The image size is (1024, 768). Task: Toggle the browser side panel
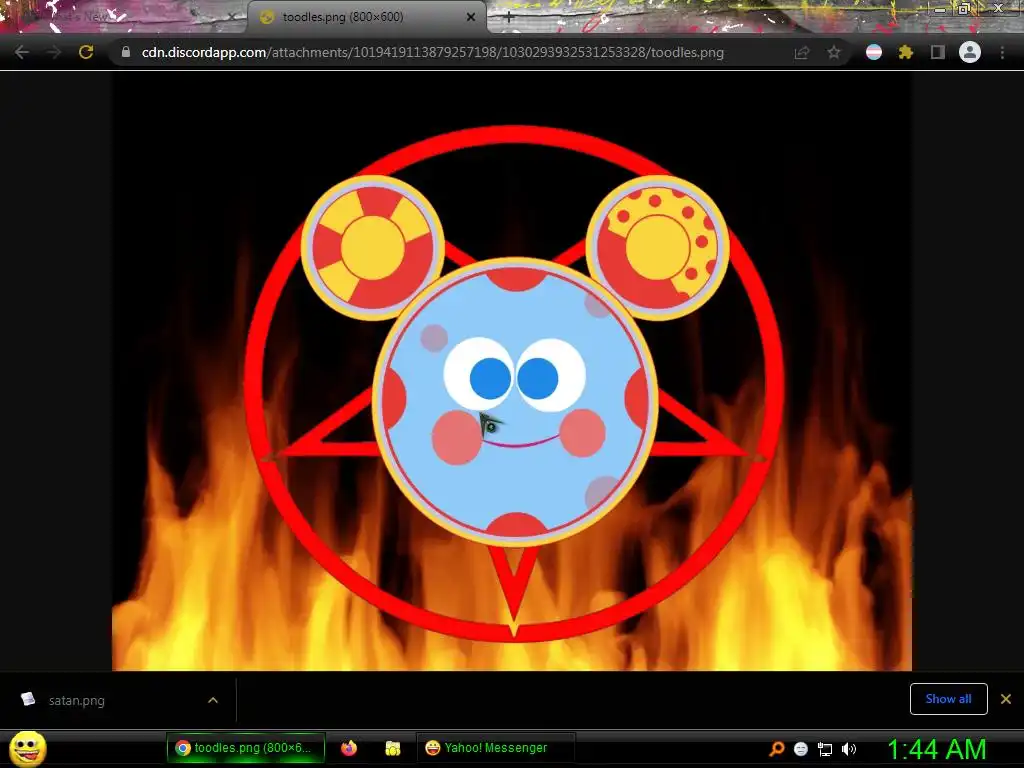pyautogui.click(x=938, y=52)
